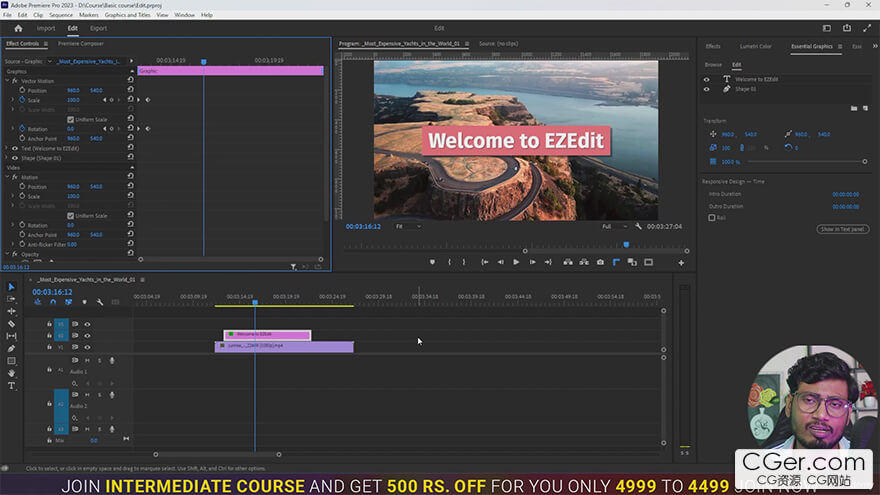Mark In point in Program Monitor
The height and width of the screenshot is (495, 880).
point(449,262)
